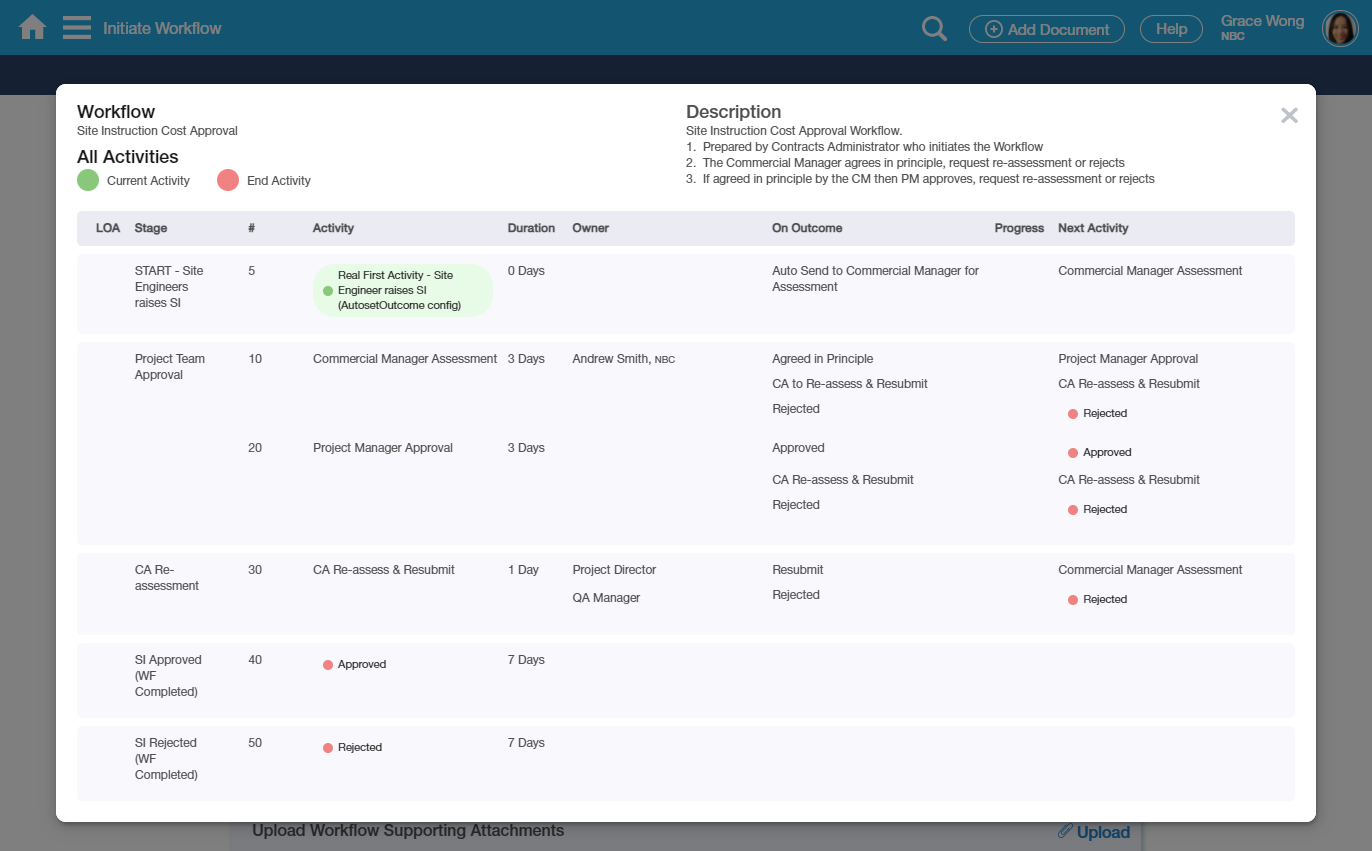This screenshot has width=1372, height=851.
Task: Click the Home icon in header
Action: pyautogui.click(x=33, y=27)
